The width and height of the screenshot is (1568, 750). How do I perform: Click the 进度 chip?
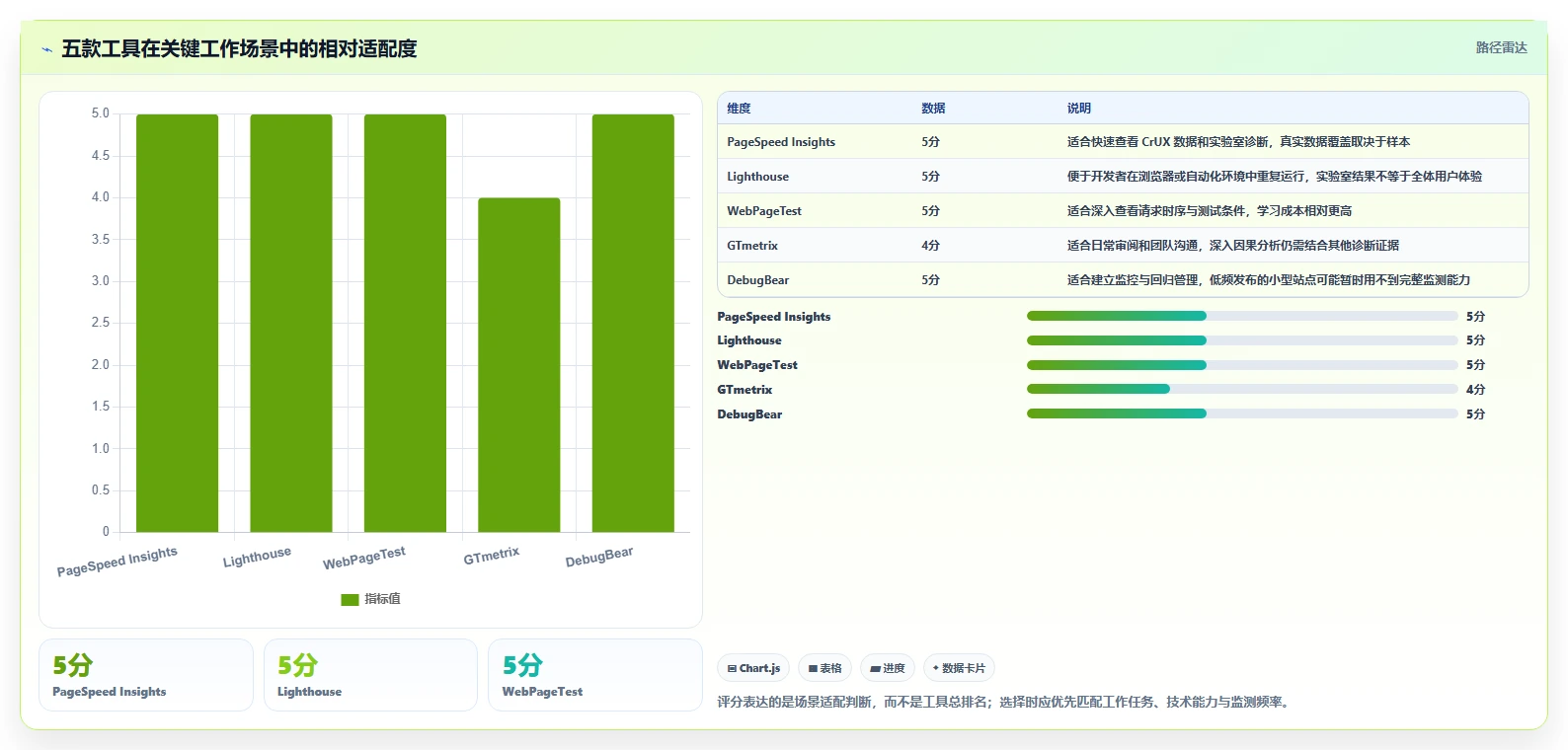(x=888, y=668)
